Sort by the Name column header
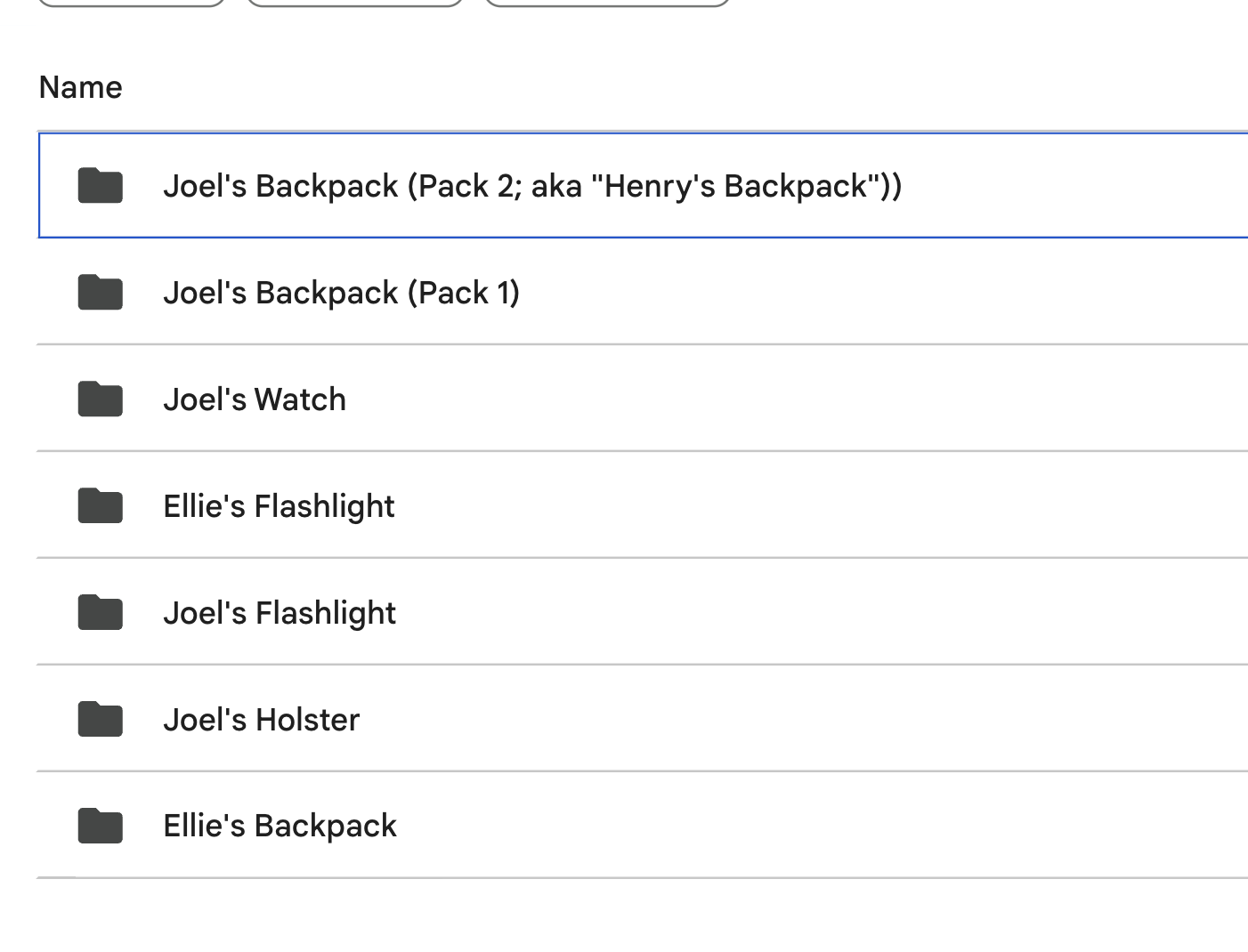Screen dimensions: 1248x952 click(81, 87)
